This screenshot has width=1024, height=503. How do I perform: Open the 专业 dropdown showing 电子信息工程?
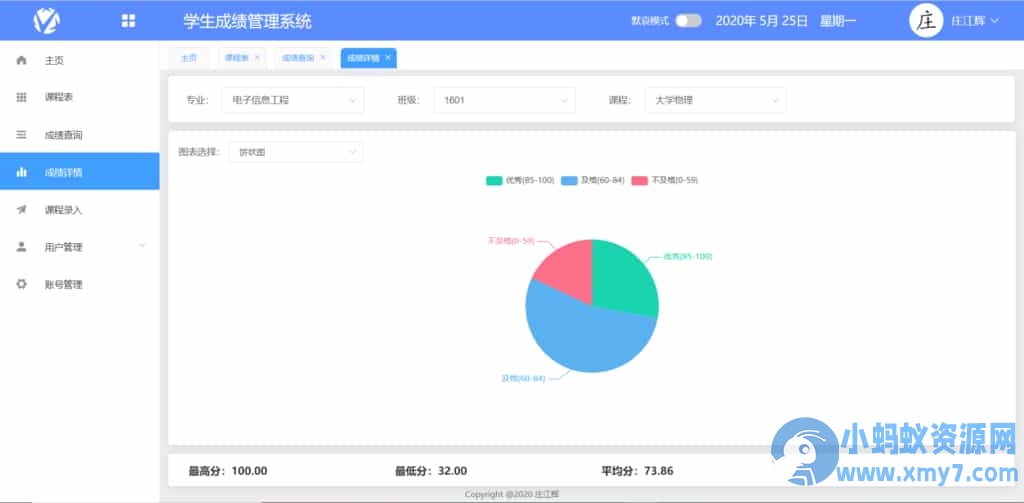(x=293, y=101)
